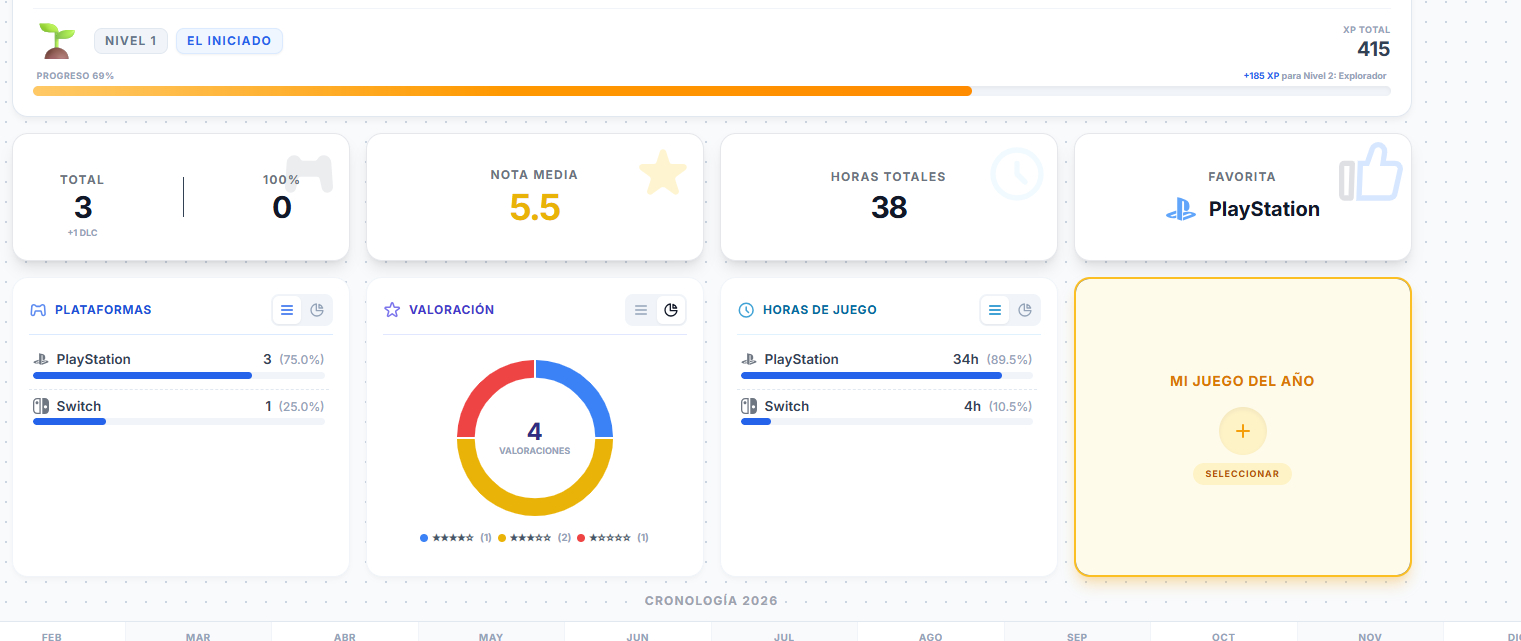Image resolution: width=1521 pixels, height=641 pixels.
Task: Click the Nivel 1 badge
Action: (x=131, y=41)
